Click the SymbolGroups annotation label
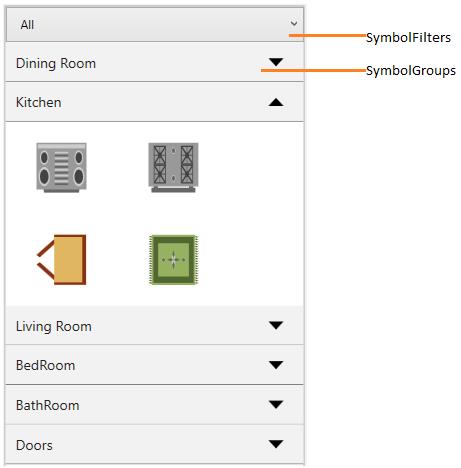 [411, 71]
